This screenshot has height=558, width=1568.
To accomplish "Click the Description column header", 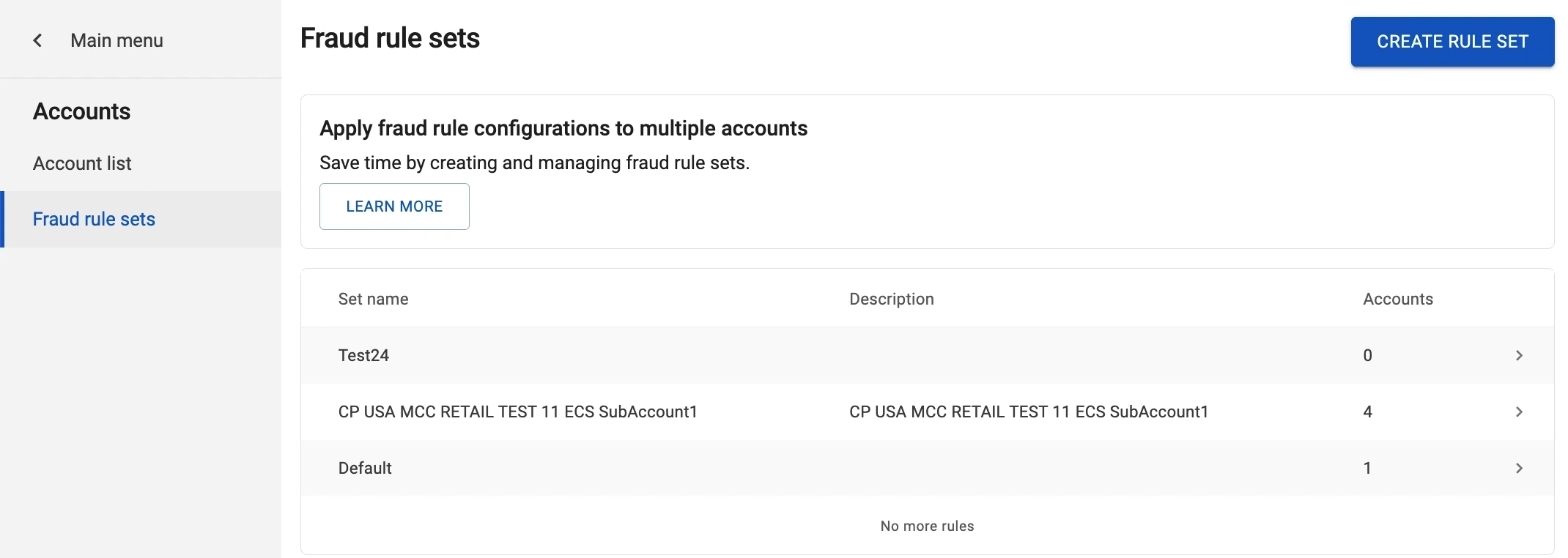I will point(891,299).
